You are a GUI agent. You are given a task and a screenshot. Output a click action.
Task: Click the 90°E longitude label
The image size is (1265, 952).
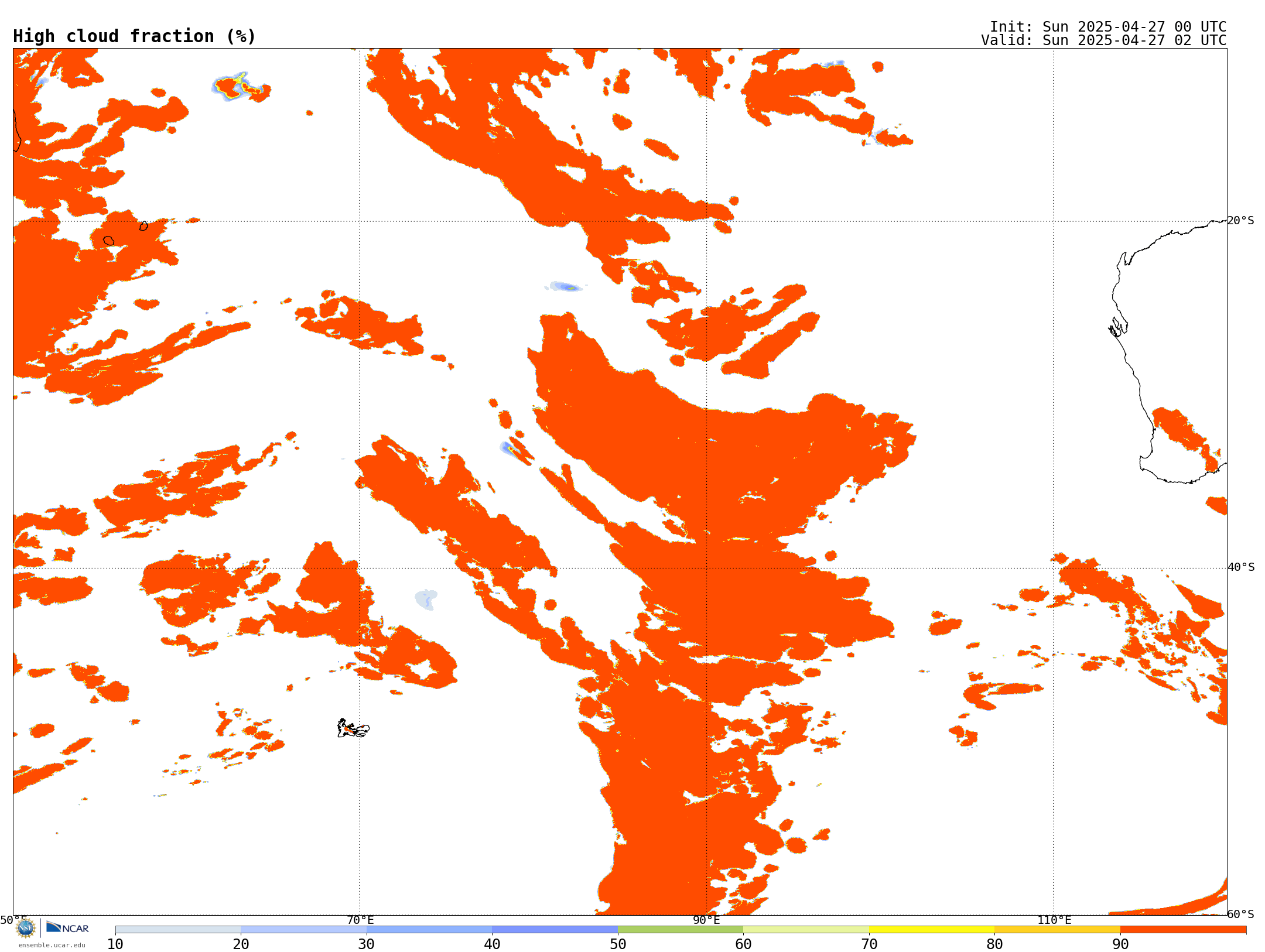706,920
